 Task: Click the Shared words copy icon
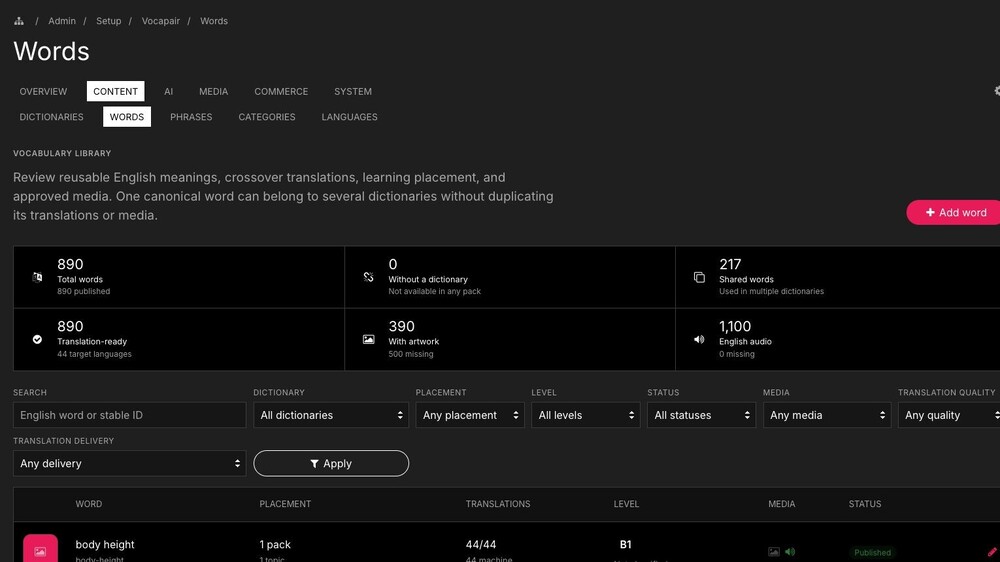click(x=700, y=277)
